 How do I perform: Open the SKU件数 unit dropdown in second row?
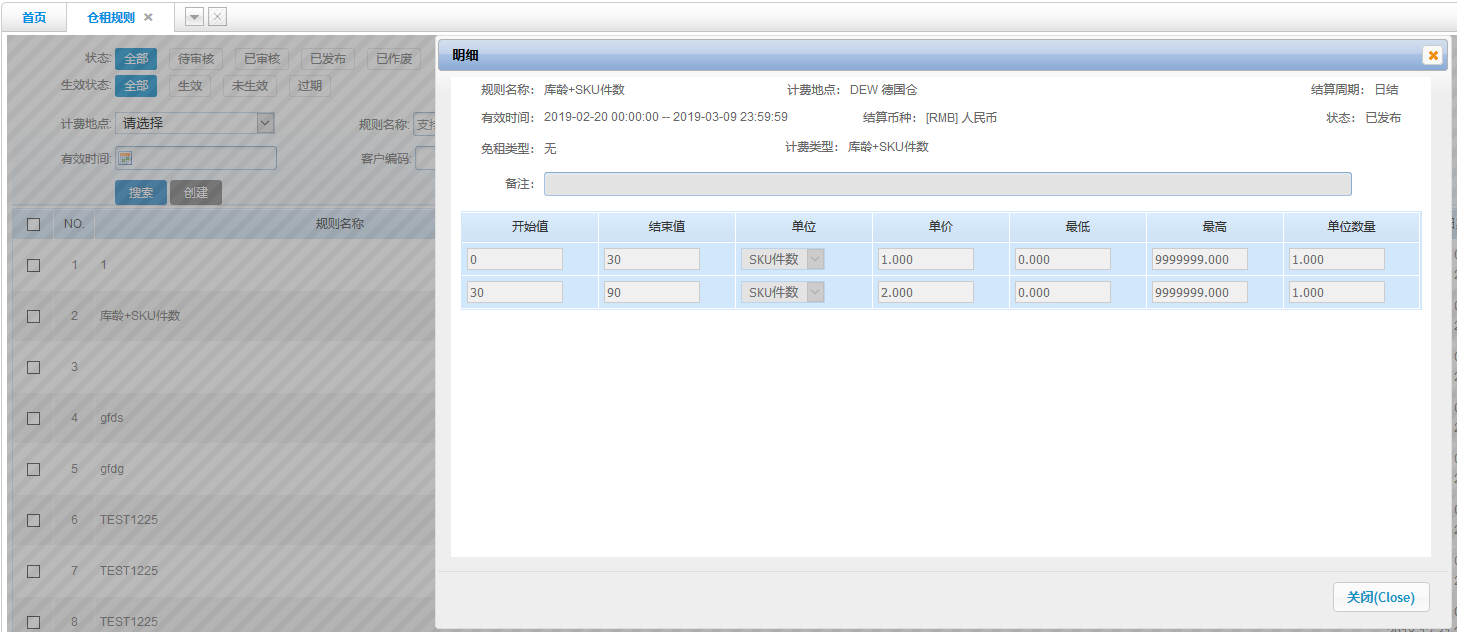pyautogui.click(x=814, y=292)
